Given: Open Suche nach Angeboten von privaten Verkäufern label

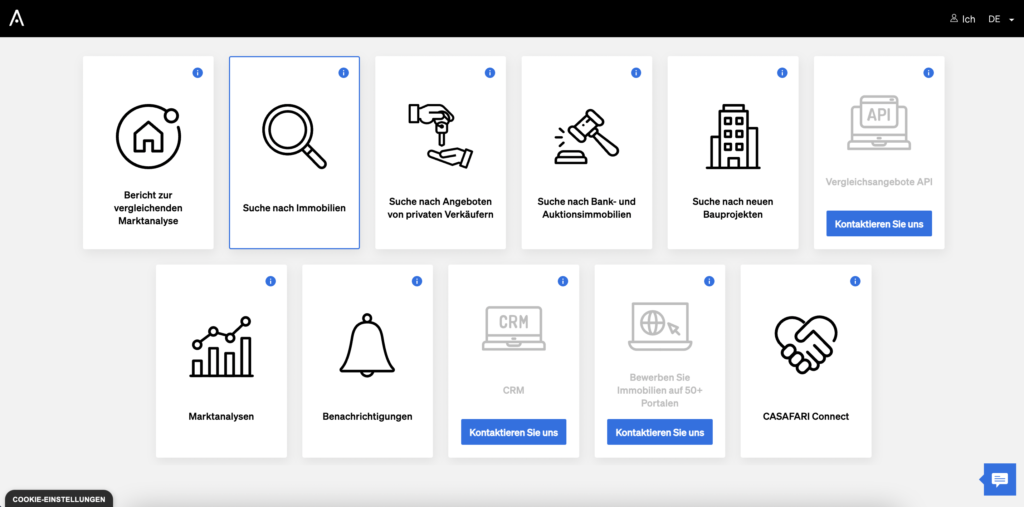Looking at the screenshot, I should 441,208.
